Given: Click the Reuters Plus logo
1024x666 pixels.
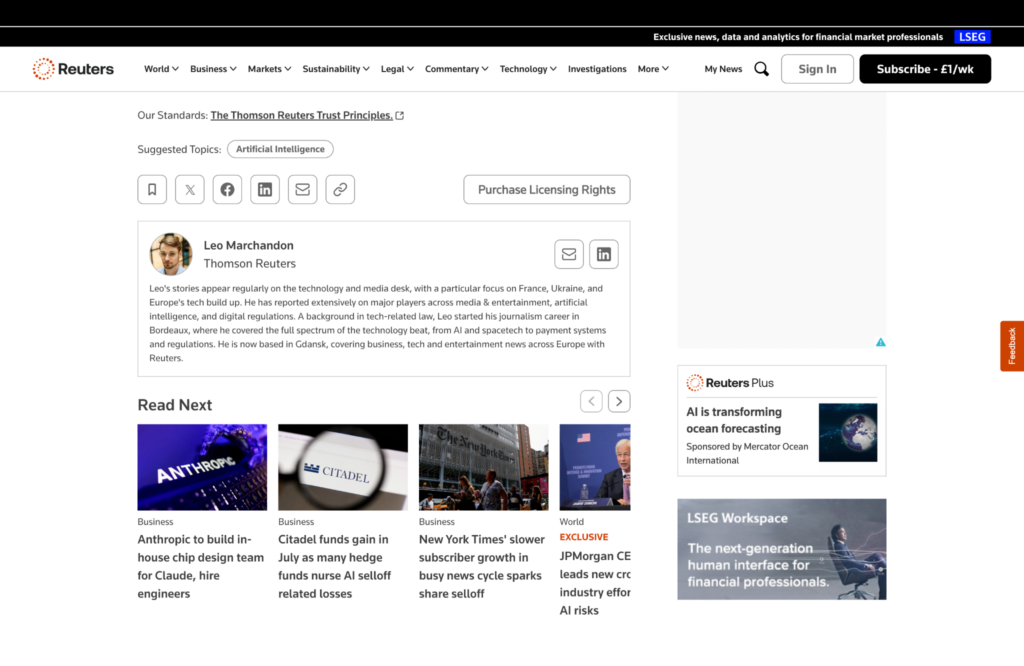Looking at the screenshot, I should pyautogui.click(x=730, y=383).
